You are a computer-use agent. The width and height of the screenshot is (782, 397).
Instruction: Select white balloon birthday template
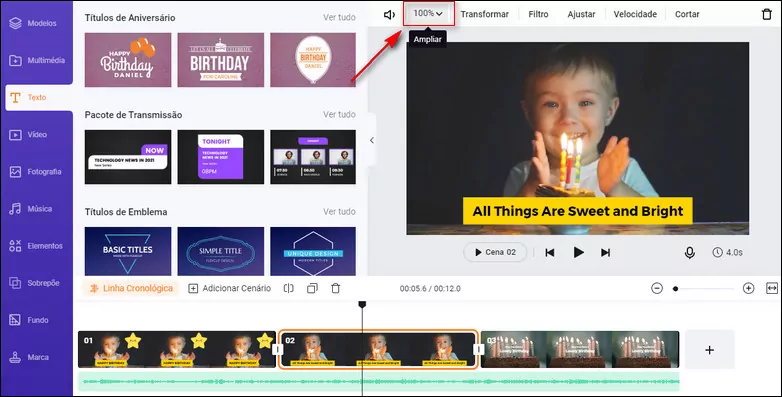(x=313, y=60)
